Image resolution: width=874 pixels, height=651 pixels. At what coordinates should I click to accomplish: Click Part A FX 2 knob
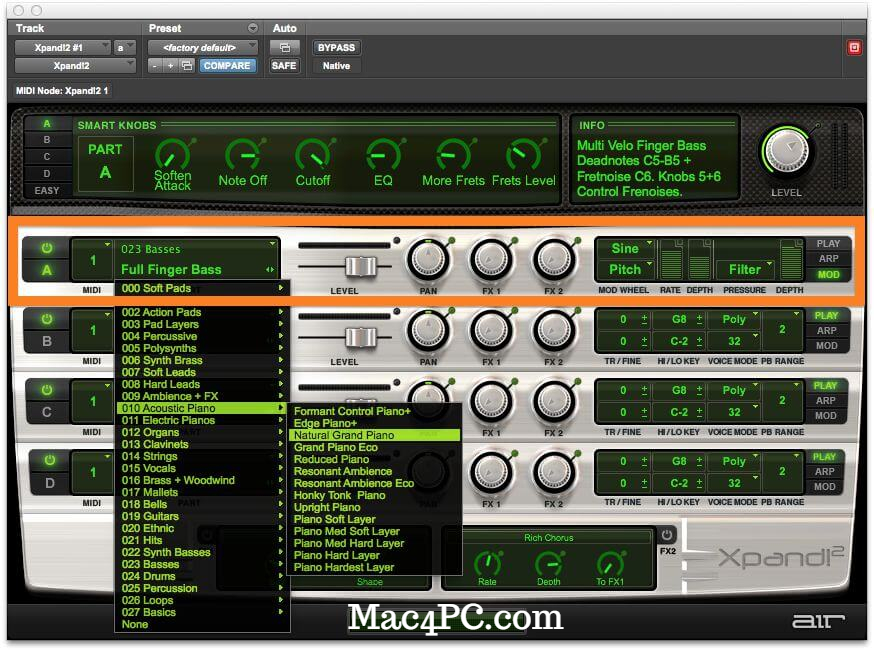coord(554,260)
